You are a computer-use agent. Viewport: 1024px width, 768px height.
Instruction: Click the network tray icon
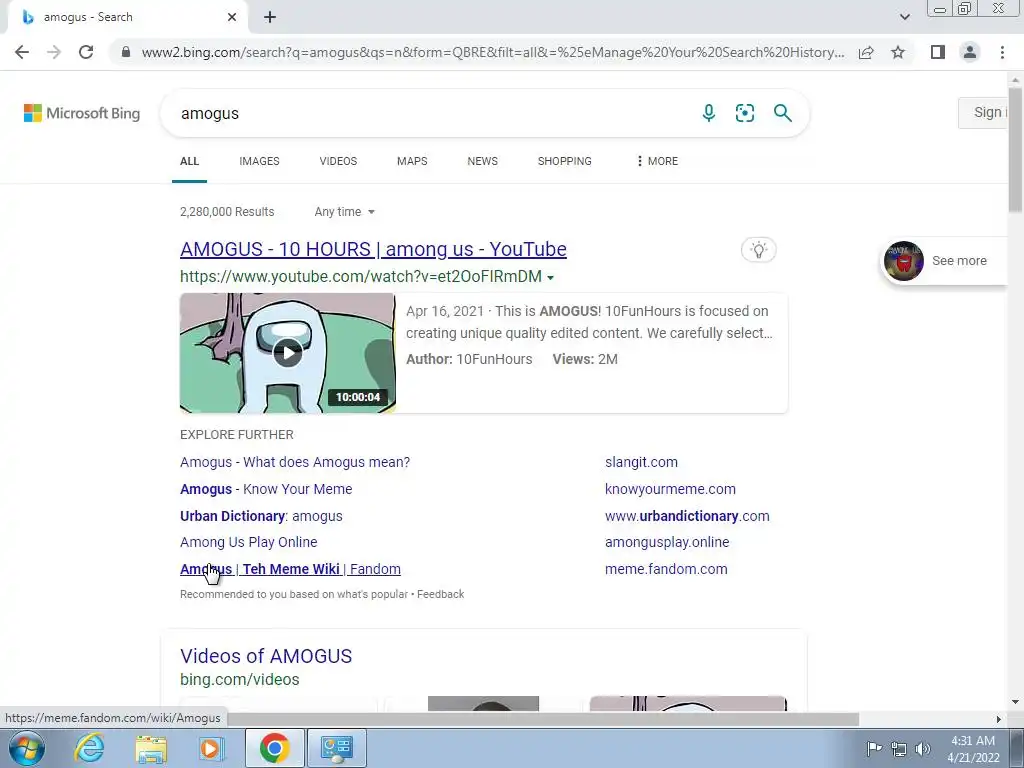point(899,749)
